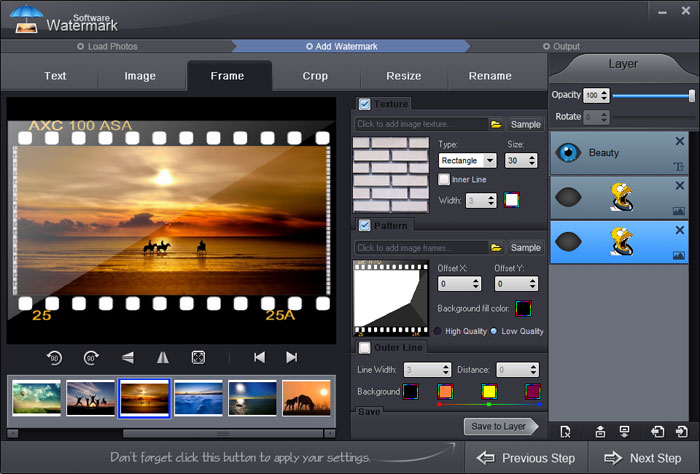Click Save to Layer button
Viewport: 700px width, 474px height.
(500, 426)
